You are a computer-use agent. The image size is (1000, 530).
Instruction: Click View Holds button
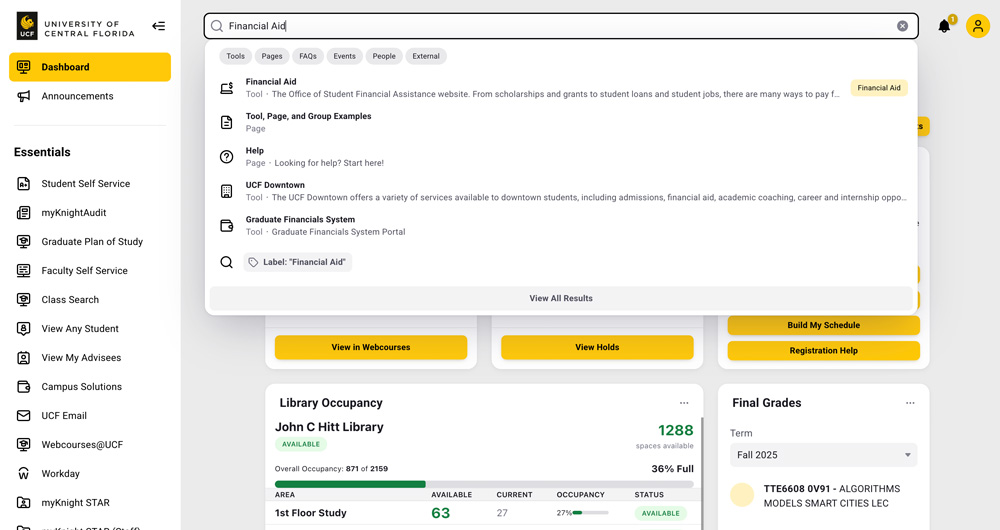coord(597,348)
